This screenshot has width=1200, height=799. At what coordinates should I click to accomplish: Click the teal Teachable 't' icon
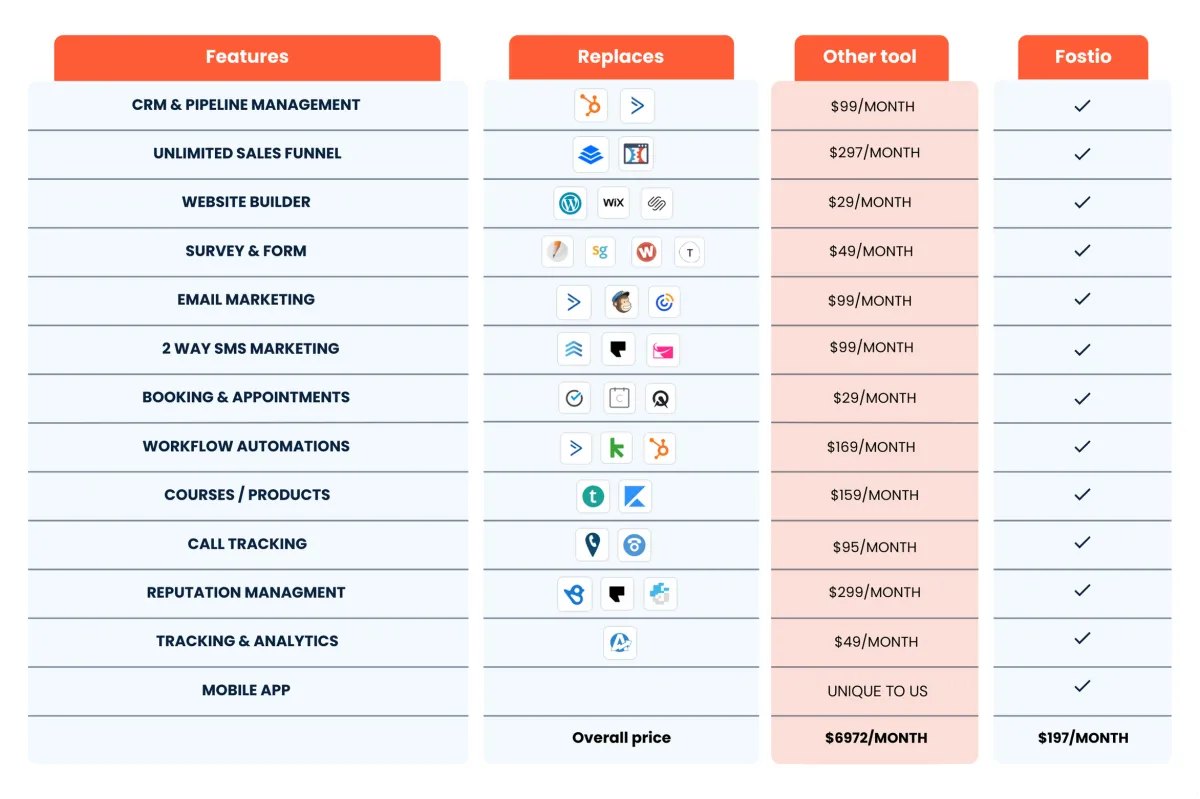coord(592,496)
